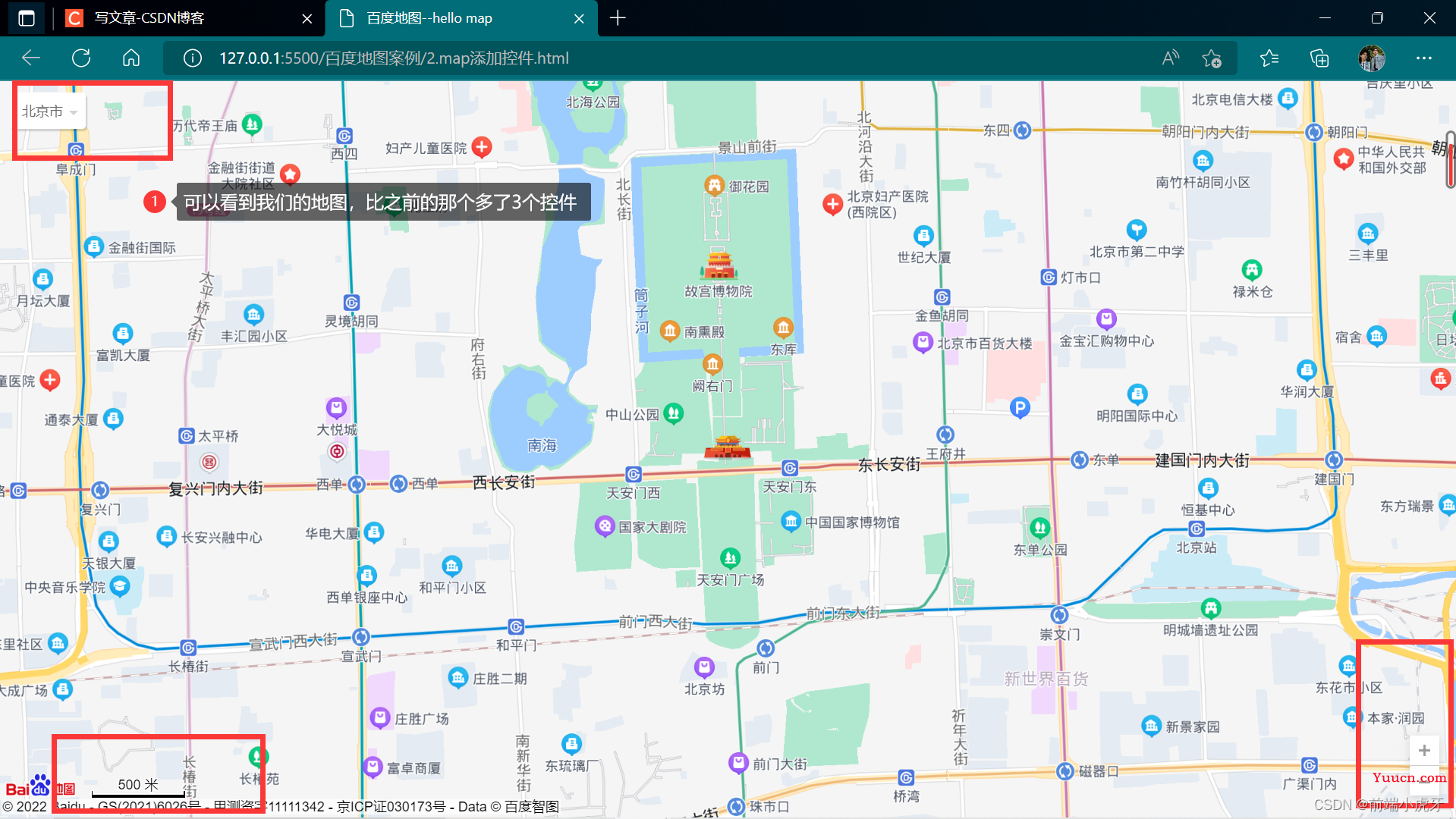The height and width of the screenshot is (819, 1456).
Task: Open a new browser tab
Action: pyautogui.click(x=618, y=18)
